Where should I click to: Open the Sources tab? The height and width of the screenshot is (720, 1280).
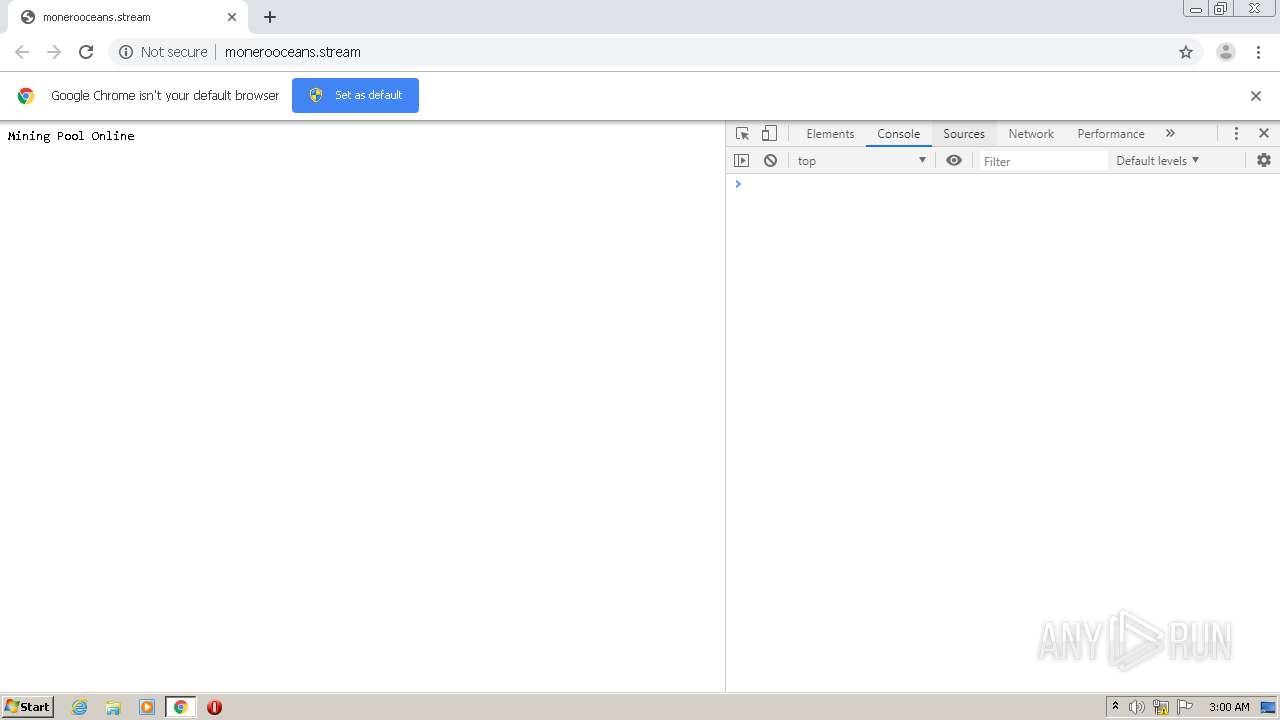(964, 134)
